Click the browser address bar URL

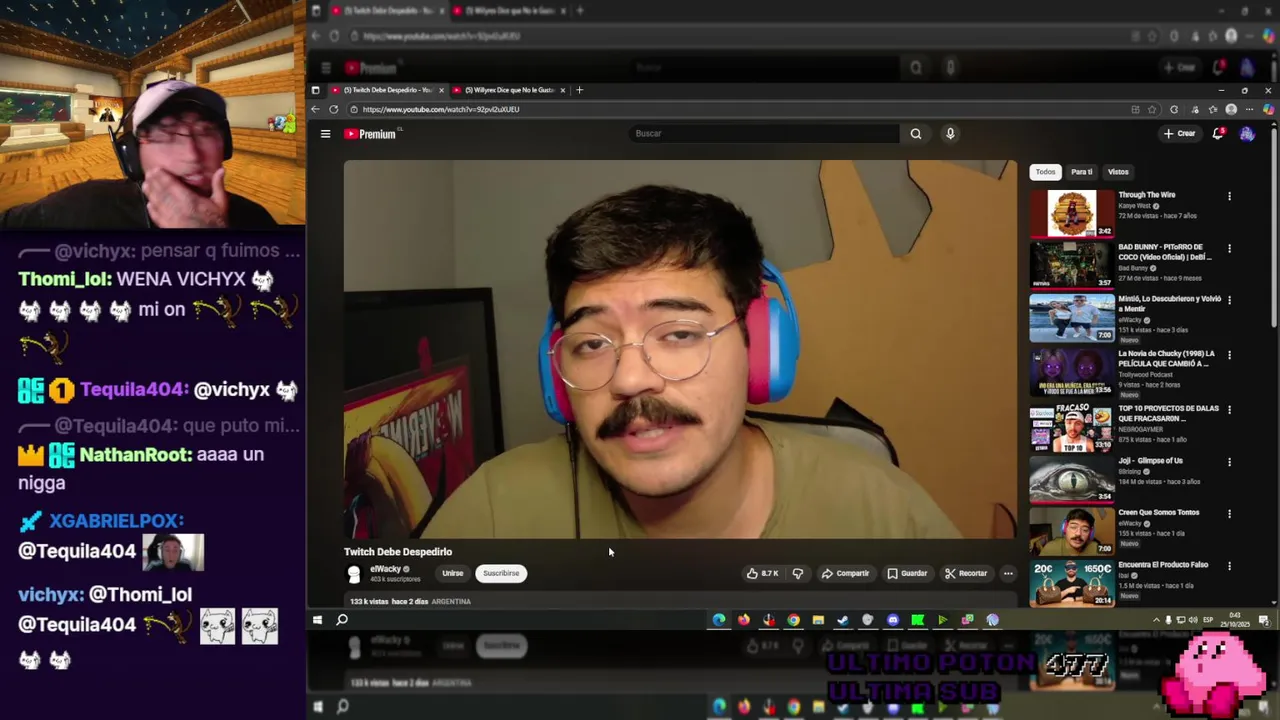pyautogui.click(x=441, y=109)
